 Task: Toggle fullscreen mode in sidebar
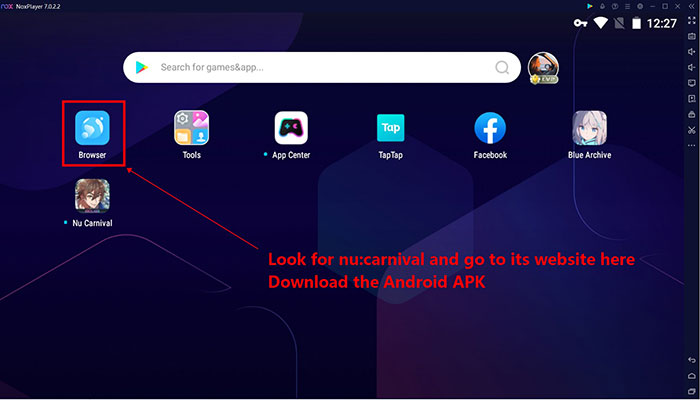(692, 21)
